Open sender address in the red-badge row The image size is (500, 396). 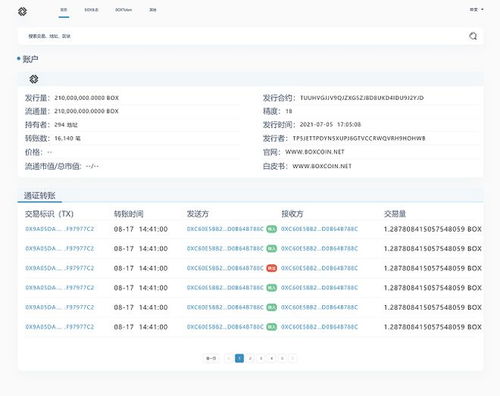(225, 268)
